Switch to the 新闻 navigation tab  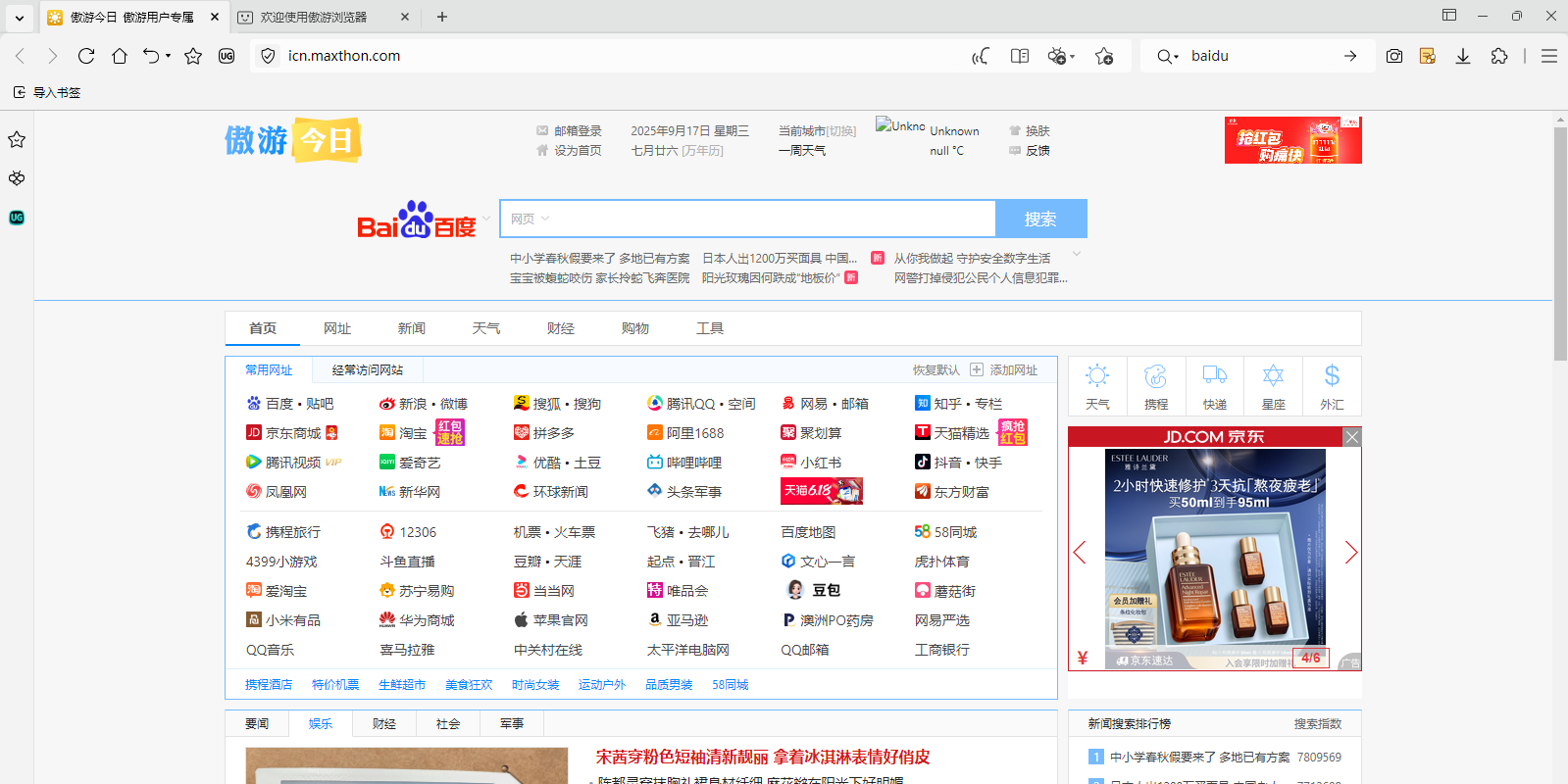point(411,328)
